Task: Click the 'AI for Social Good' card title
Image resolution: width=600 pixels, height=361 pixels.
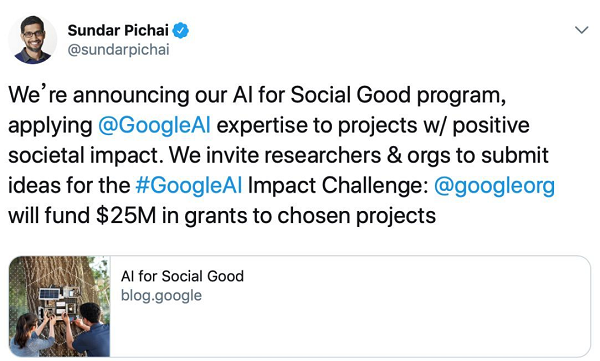Action: click(182, 276)
